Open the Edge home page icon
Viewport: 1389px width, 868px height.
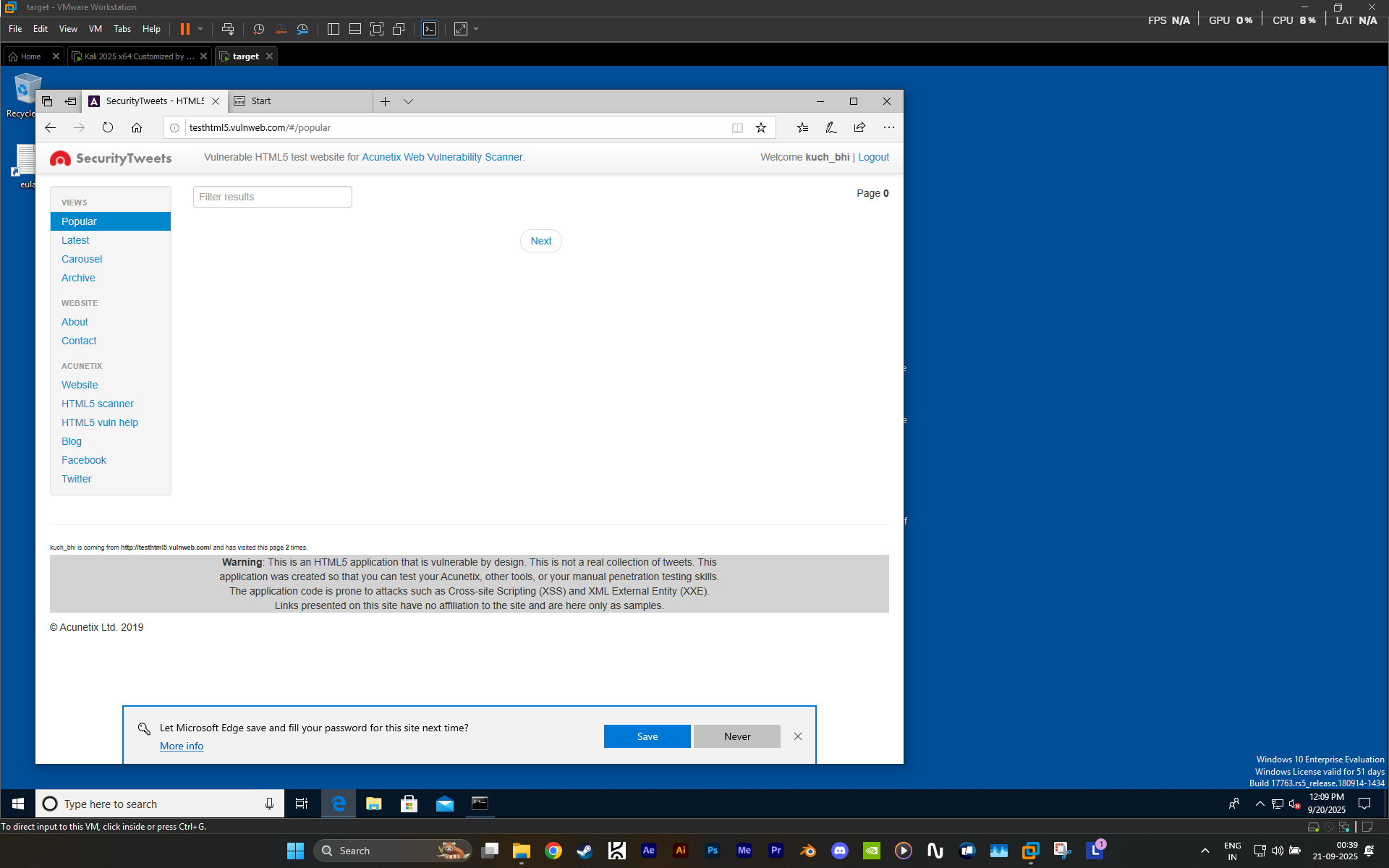click(137, 127)
